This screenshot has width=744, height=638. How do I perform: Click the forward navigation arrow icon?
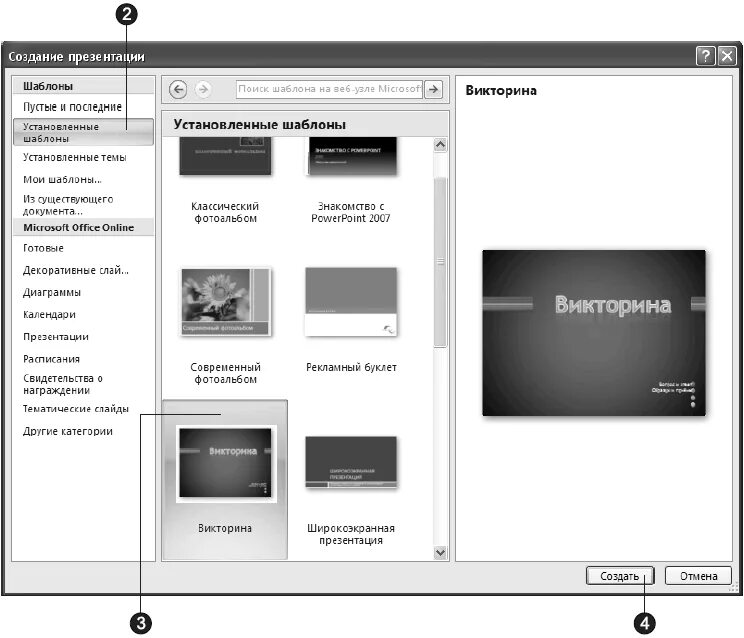tap(203, 89)
